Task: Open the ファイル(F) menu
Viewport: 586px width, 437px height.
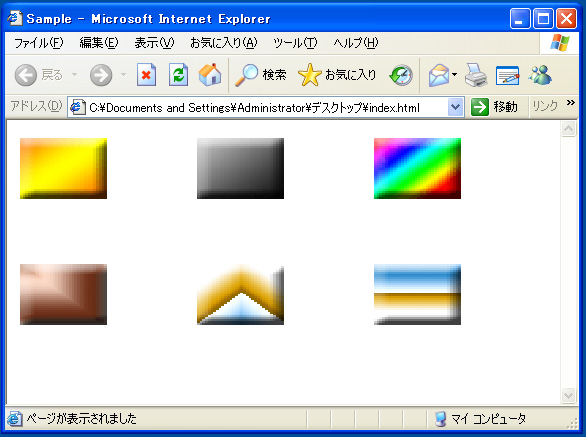Action: [39, 43]
